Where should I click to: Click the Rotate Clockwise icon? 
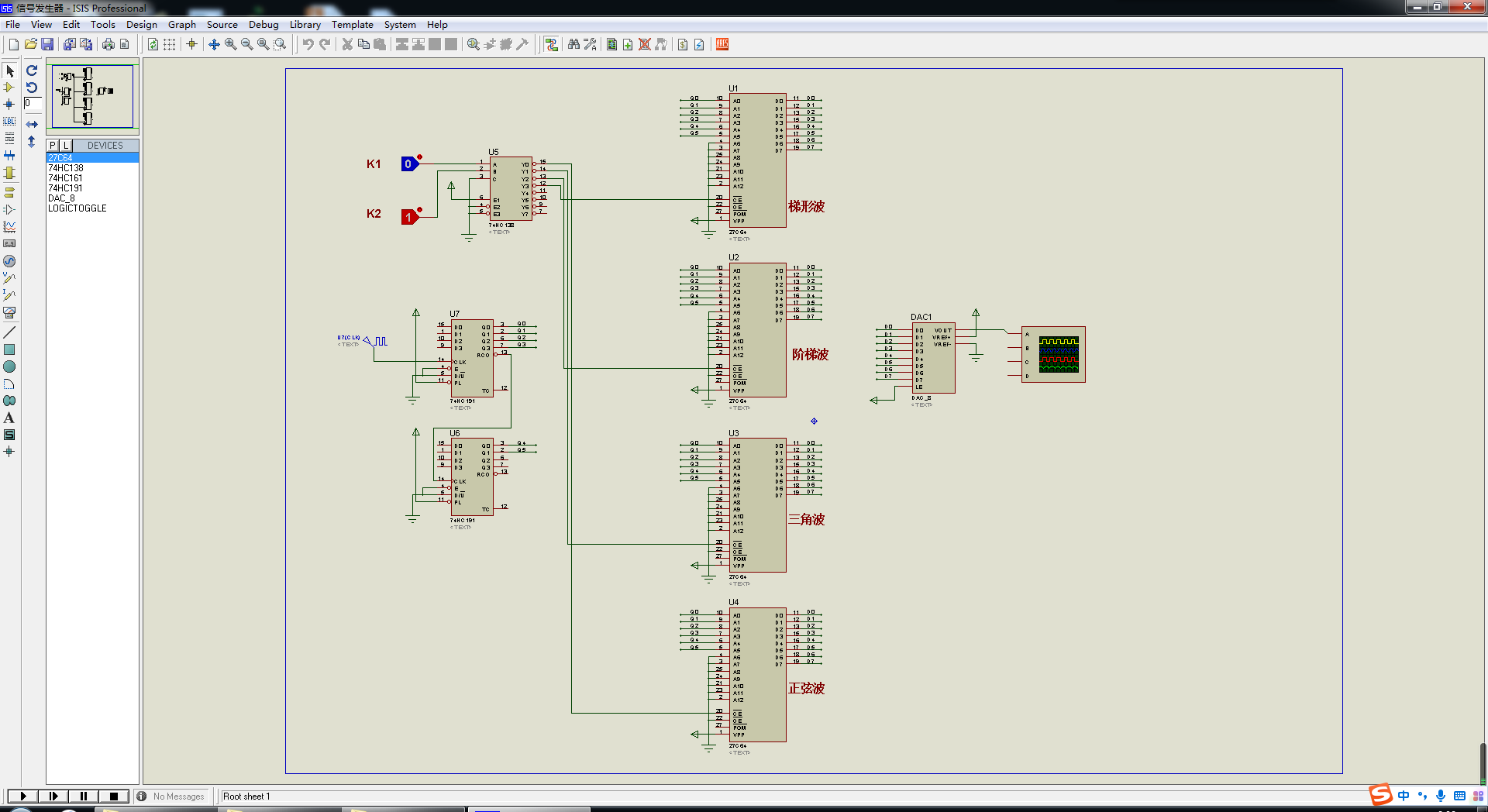coord(32,71)
